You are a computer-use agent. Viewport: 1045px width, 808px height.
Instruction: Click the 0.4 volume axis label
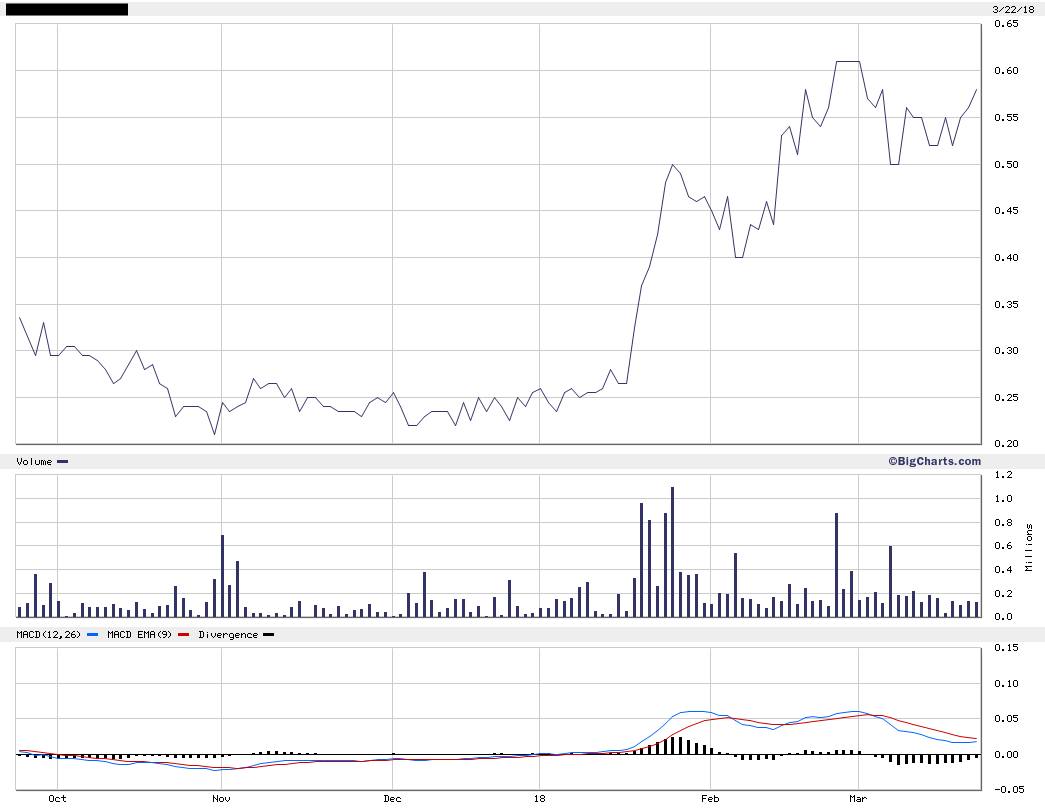[1003, 569]
